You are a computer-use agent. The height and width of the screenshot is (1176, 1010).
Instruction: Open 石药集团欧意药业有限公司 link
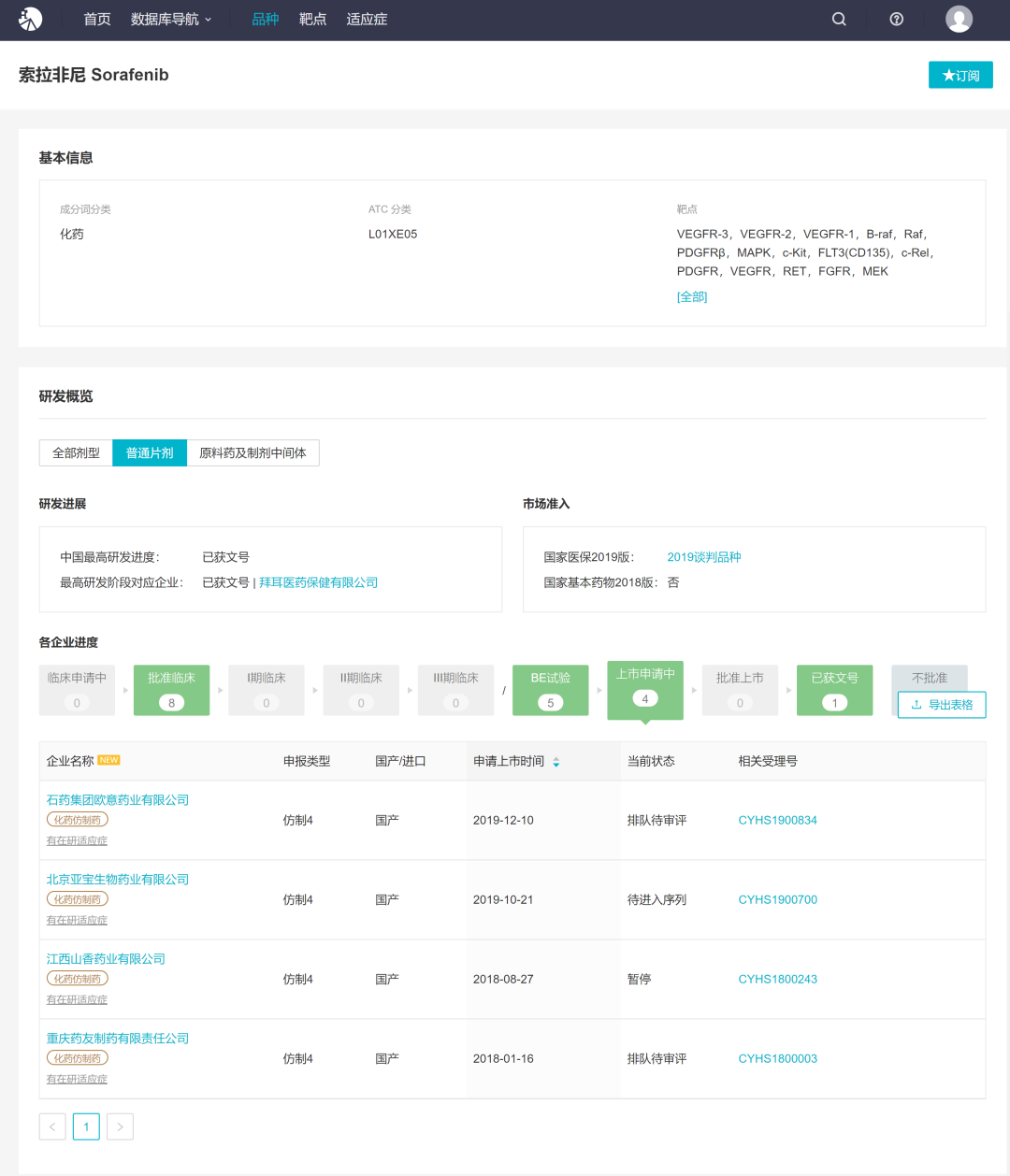118,800
